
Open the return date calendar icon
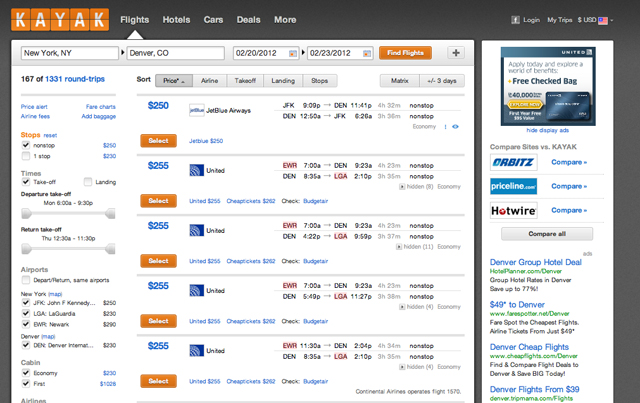click(x=367, y=53)
